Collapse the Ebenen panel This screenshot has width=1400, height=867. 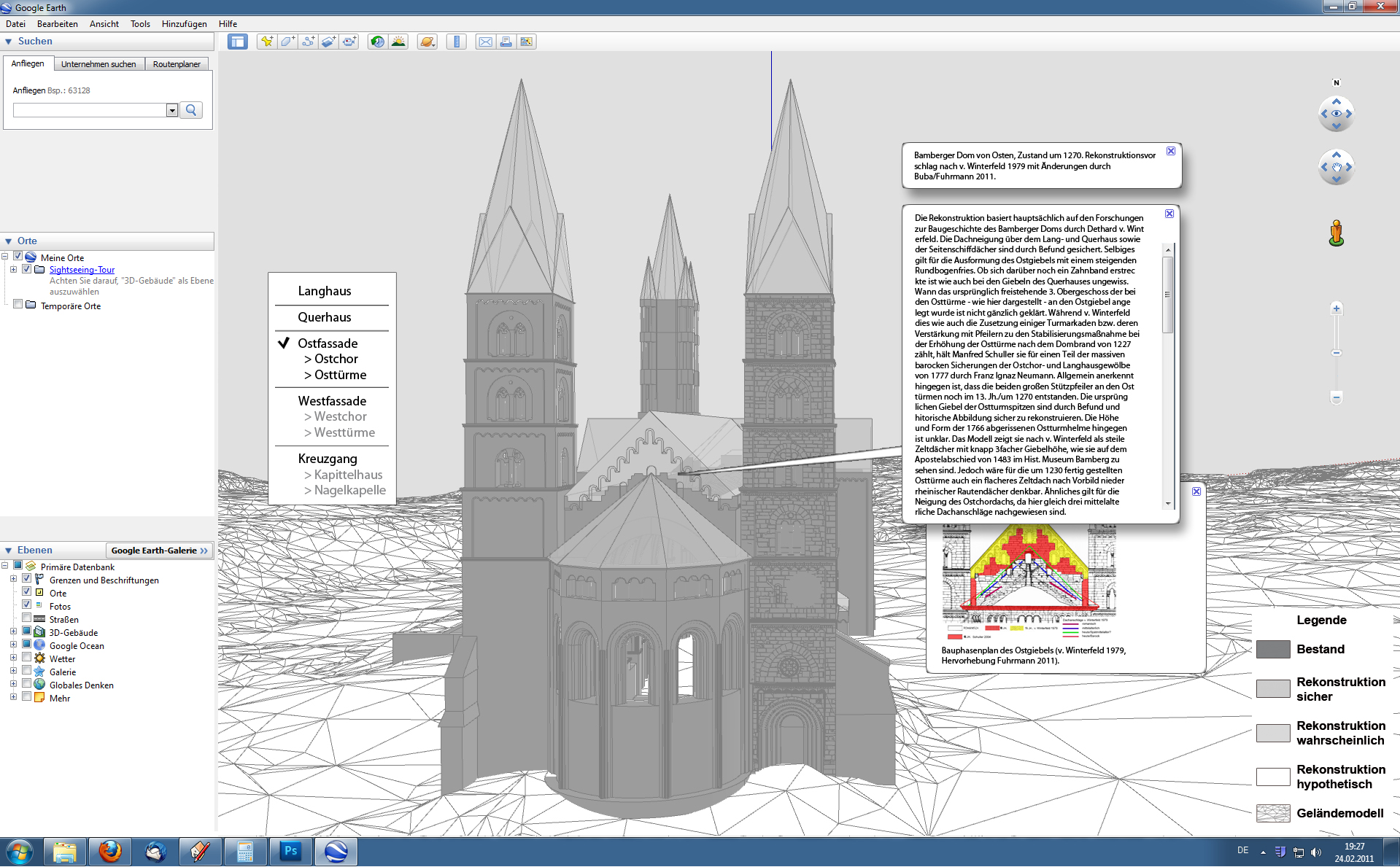pyautogui.click(x=9, y=551)
